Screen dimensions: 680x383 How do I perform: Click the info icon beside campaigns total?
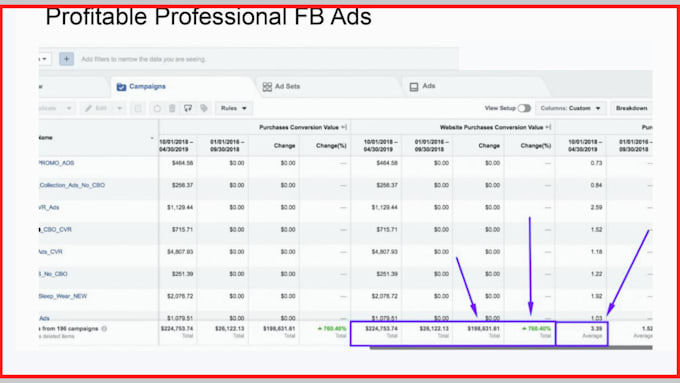click(104, 329)
